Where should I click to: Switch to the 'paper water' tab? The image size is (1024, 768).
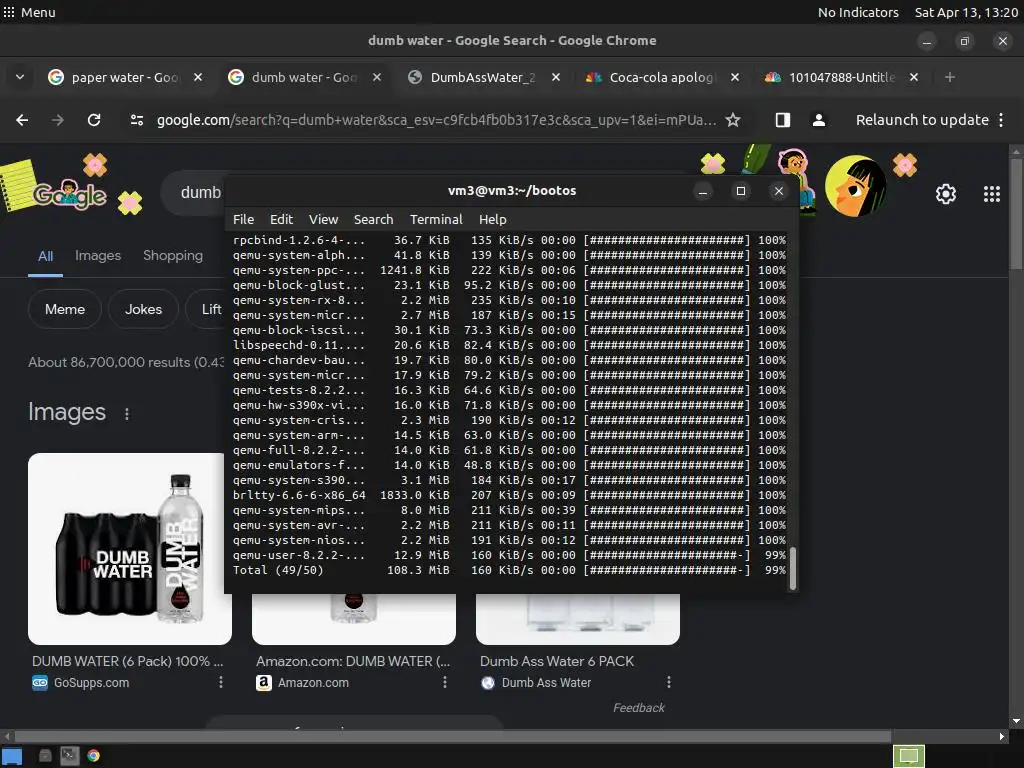coord(125,77)
